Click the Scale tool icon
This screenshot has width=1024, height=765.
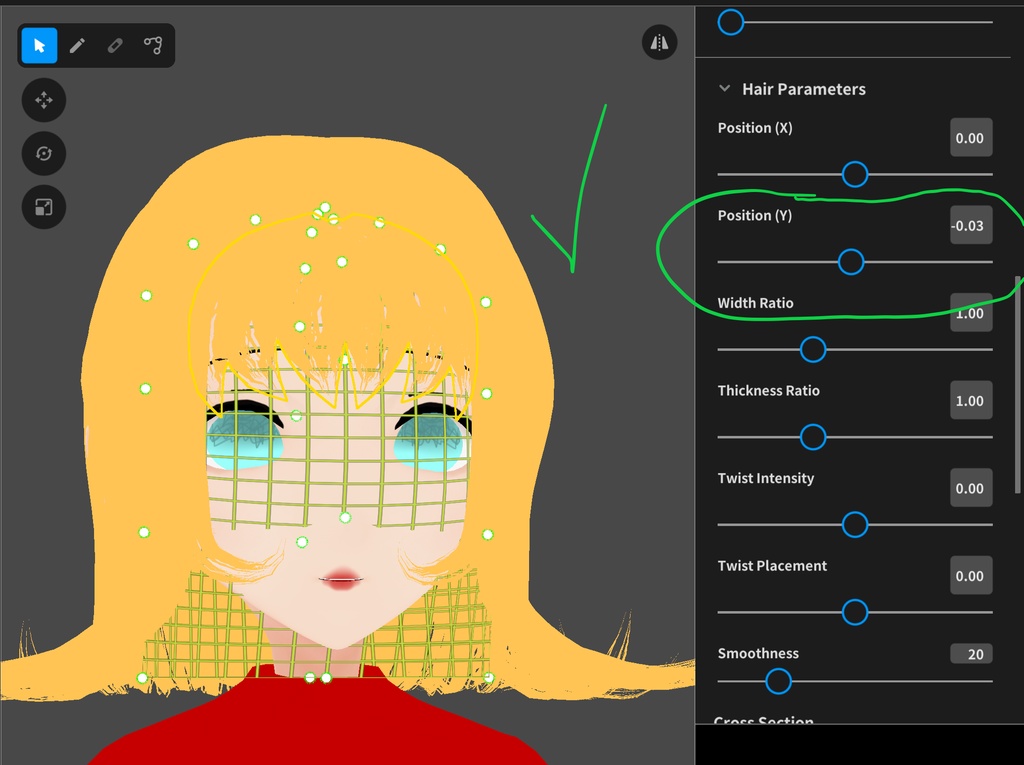pyautogui.click(x=43, y=207)
